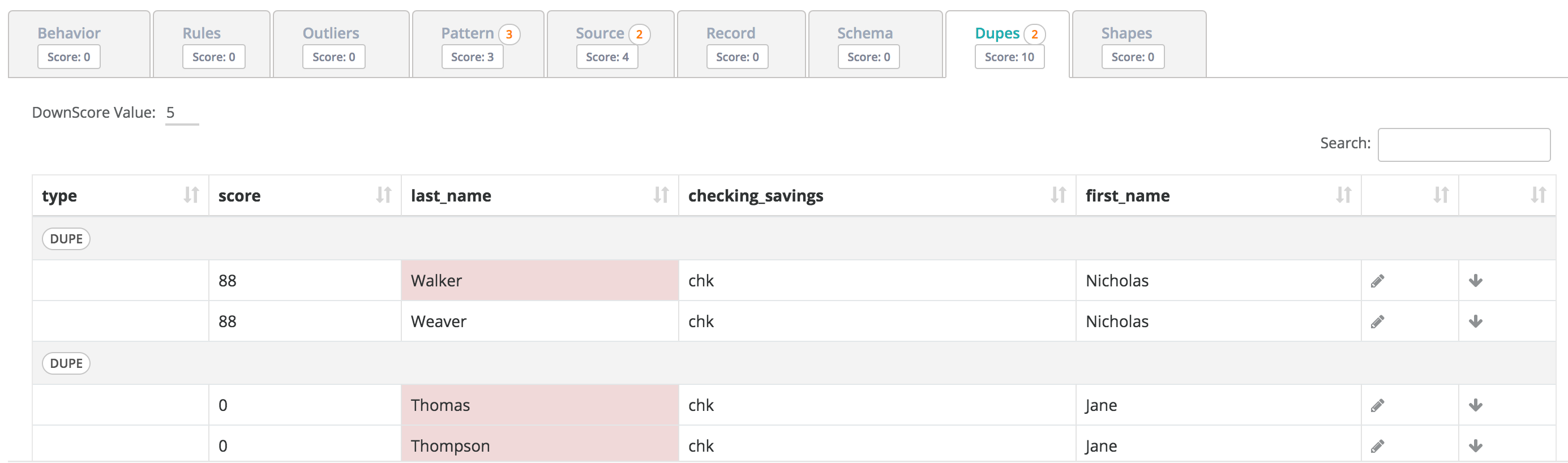
Task: Downscore the Thompson row with arrow icon
Action: [1476, 446]
